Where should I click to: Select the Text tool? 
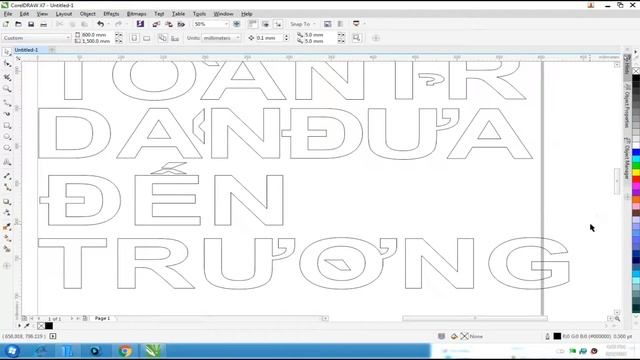pyautogui.click(x=7, y=162)
